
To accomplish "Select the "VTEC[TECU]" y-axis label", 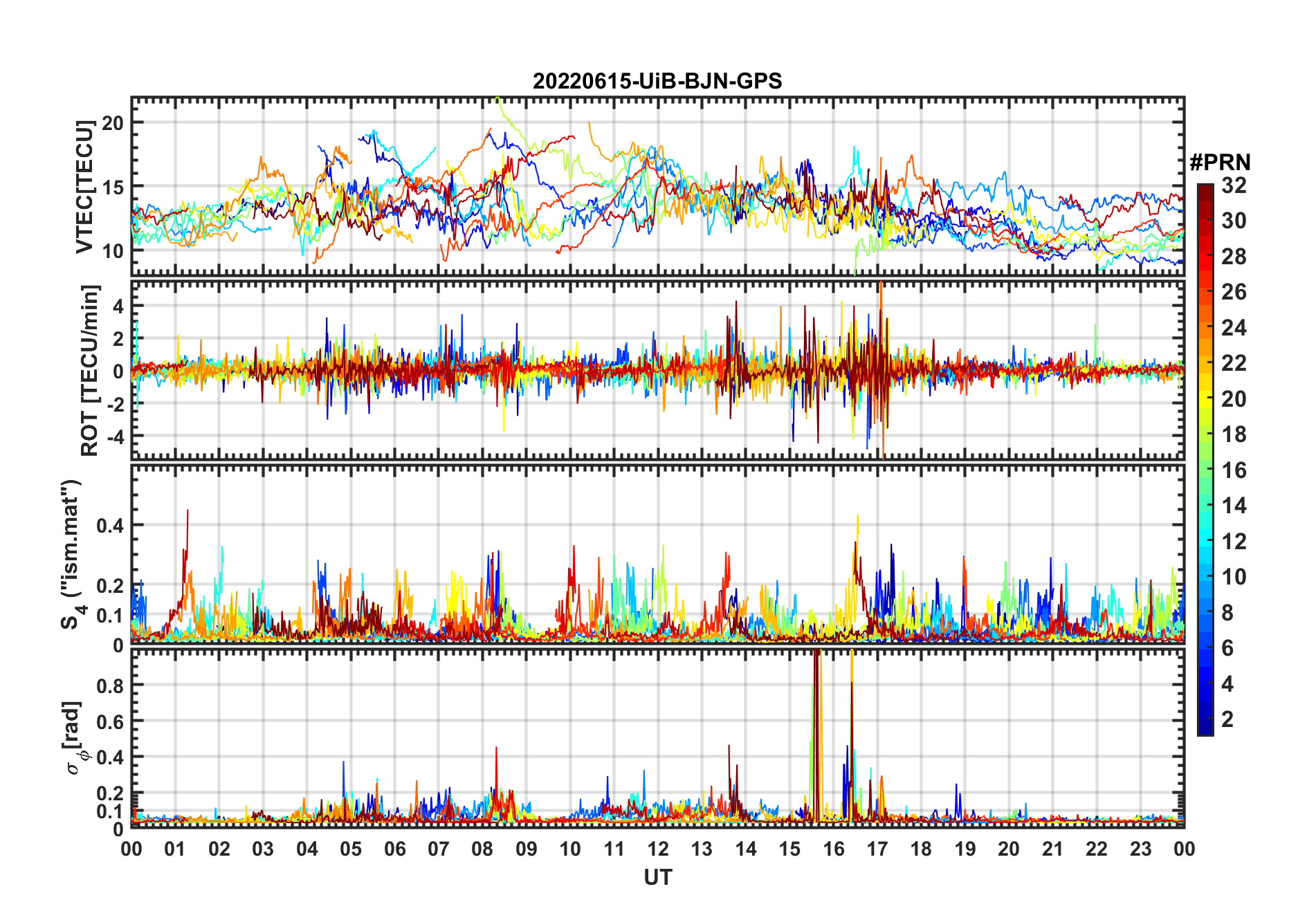I will tap(85, 187).
